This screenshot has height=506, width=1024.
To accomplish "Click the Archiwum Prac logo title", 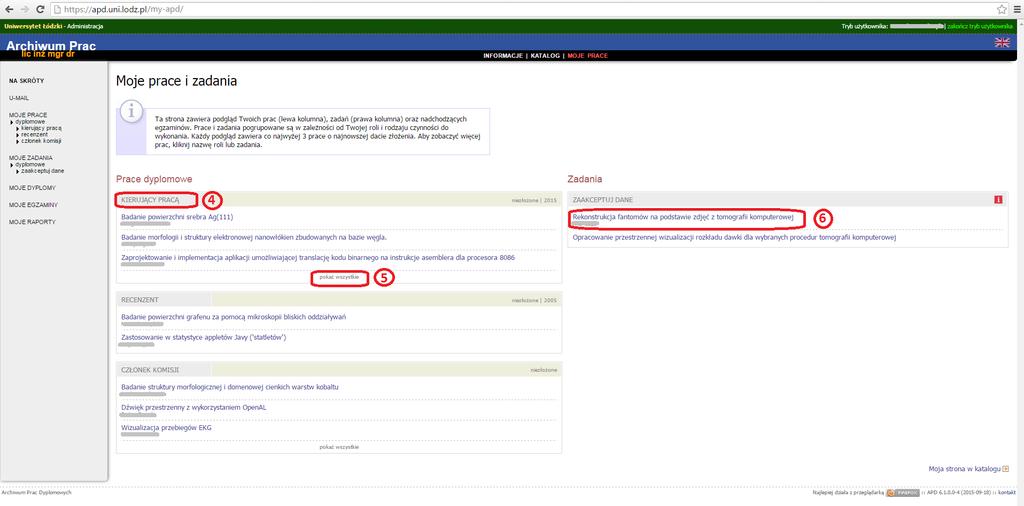I will [x=50, y=46].
